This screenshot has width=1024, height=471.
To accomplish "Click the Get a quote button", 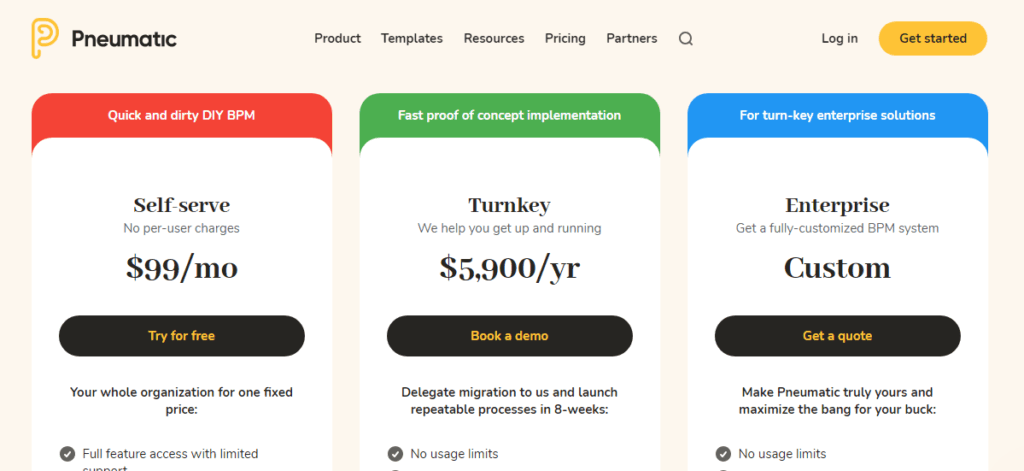I will (x=837, y=336).
